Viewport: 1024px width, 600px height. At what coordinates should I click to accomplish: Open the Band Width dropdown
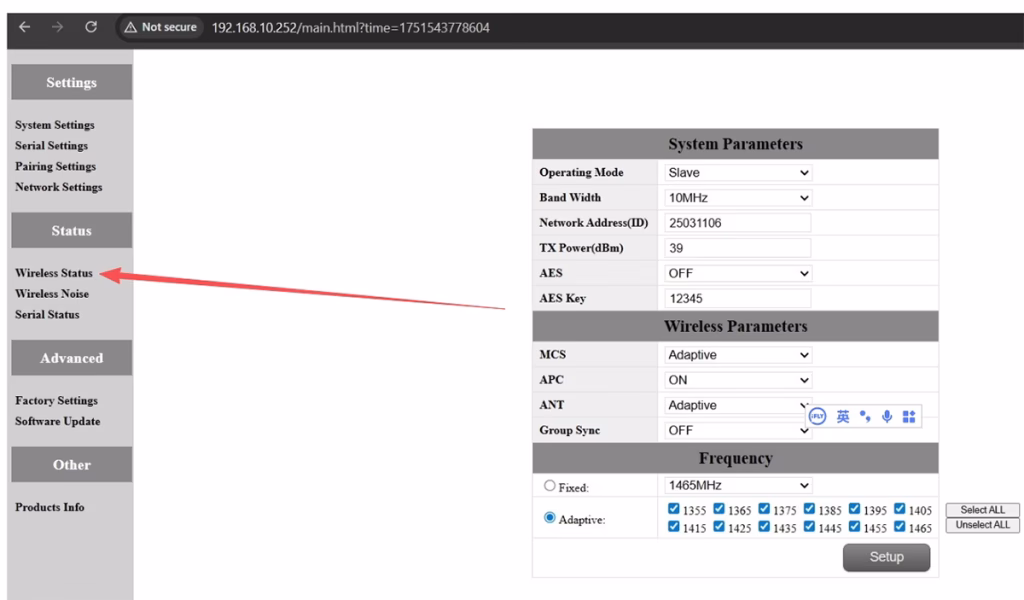[x=737, y=197]
